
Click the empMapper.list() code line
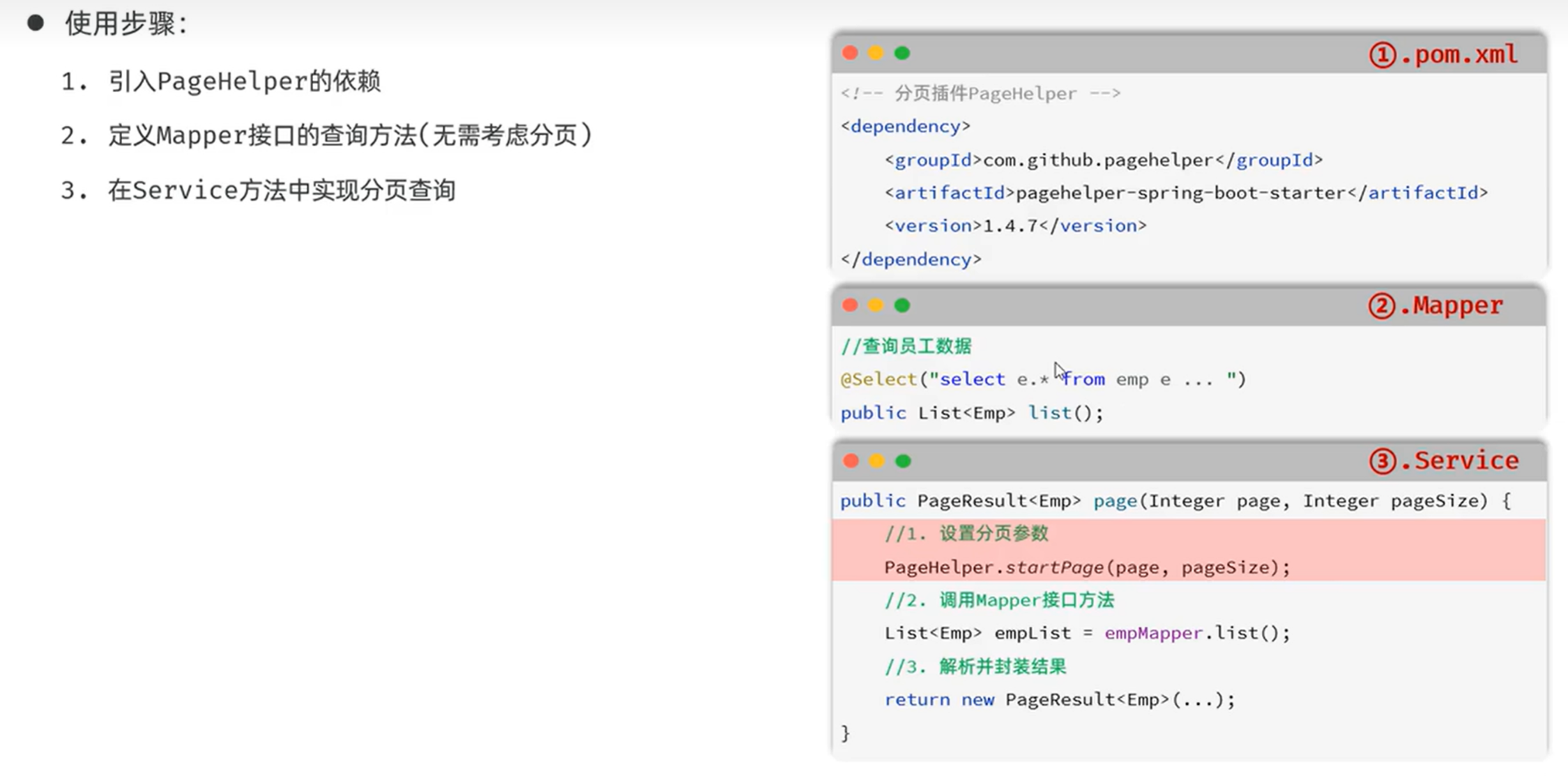pos(1086,633)
